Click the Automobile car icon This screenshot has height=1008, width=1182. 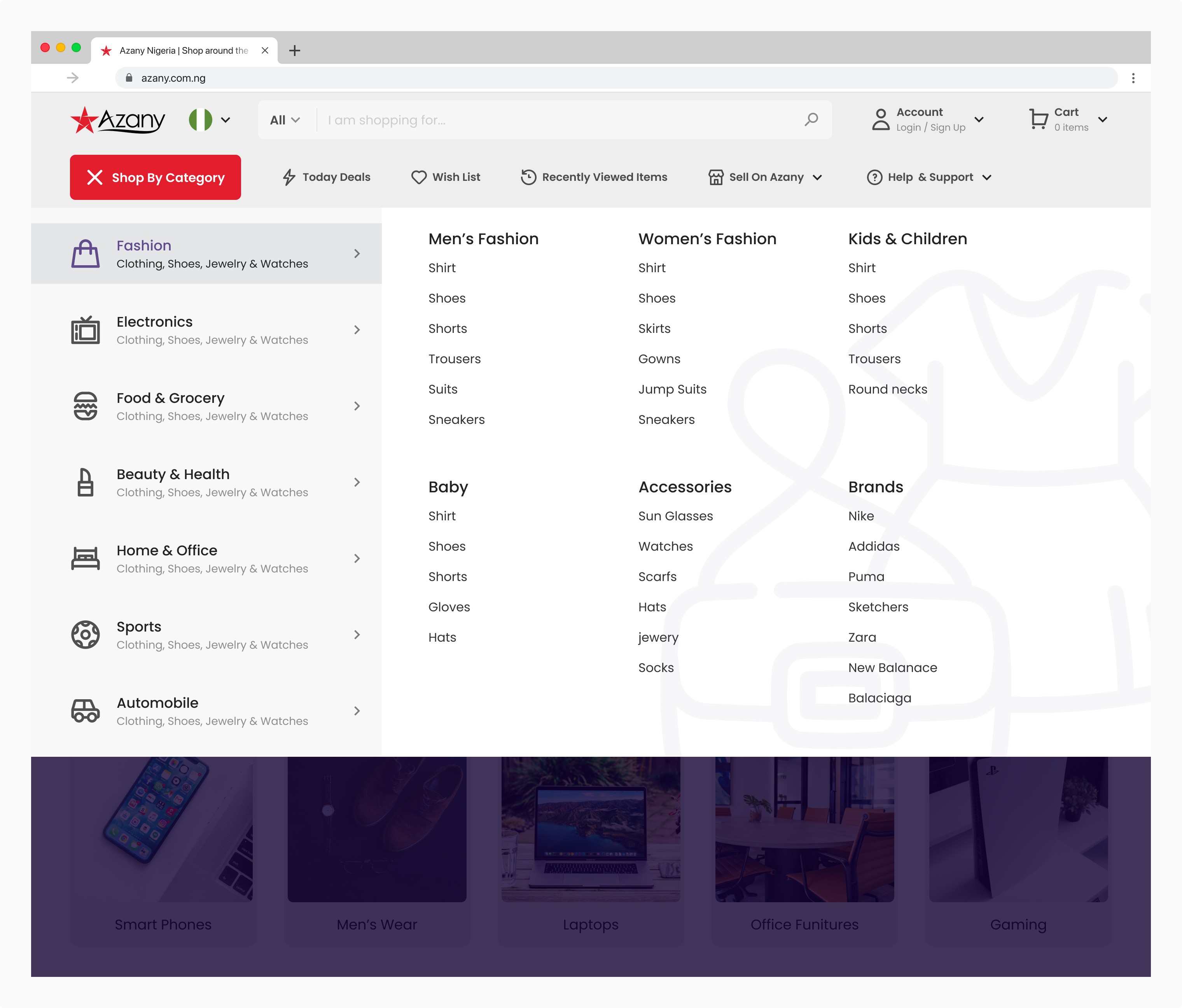tap(86, 711)
